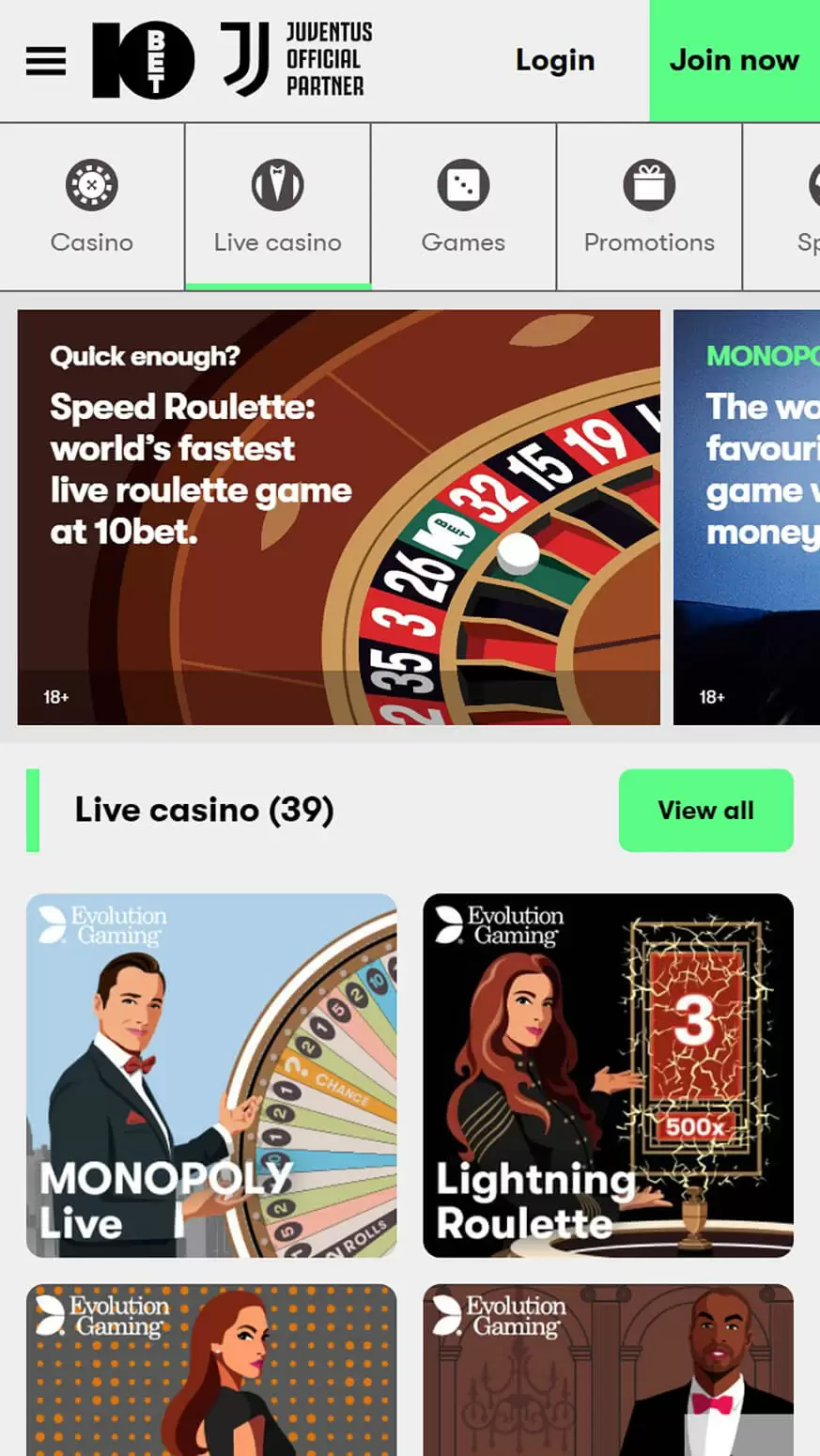Image resolution: width=820 pixels, height=1456 pixels.
Task: Select the Casino chip icon
Action: click(92, 185)
